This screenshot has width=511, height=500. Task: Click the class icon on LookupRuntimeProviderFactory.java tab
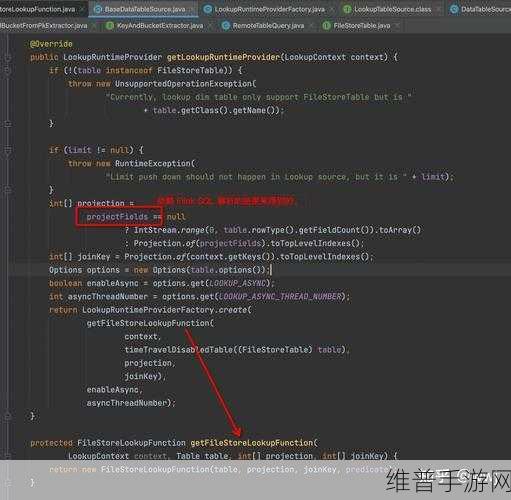coord(207,9)
